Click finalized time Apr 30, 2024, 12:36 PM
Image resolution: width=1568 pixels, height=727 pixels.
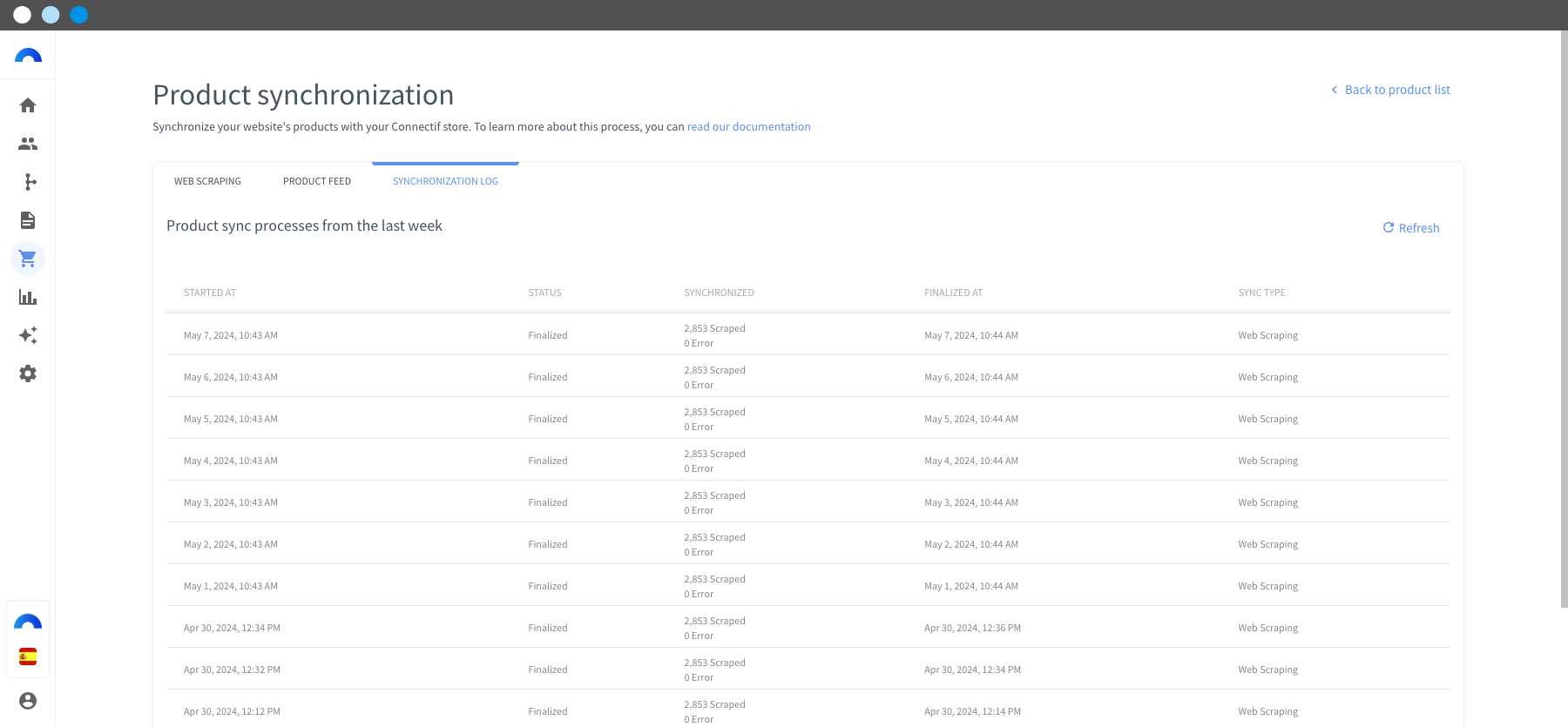point(972,628)
